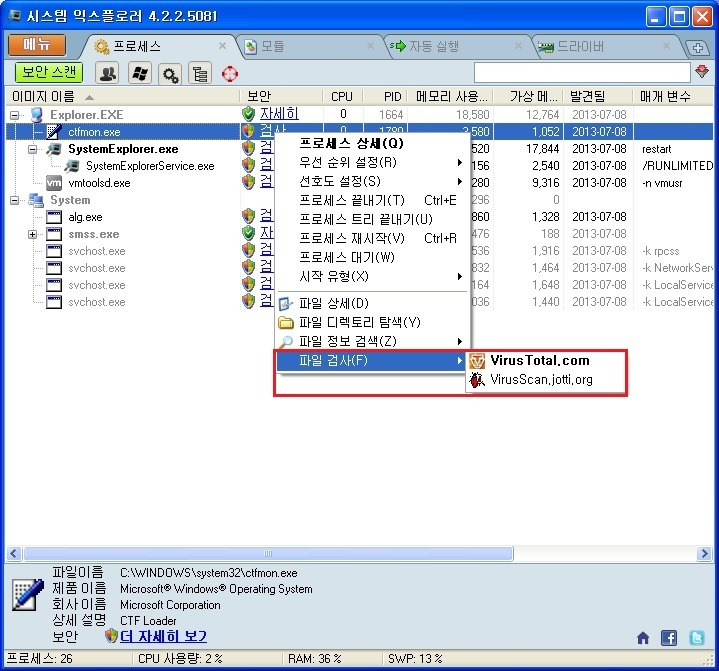Close the 자동 실행 tab with its X

(x=518, y=45)
